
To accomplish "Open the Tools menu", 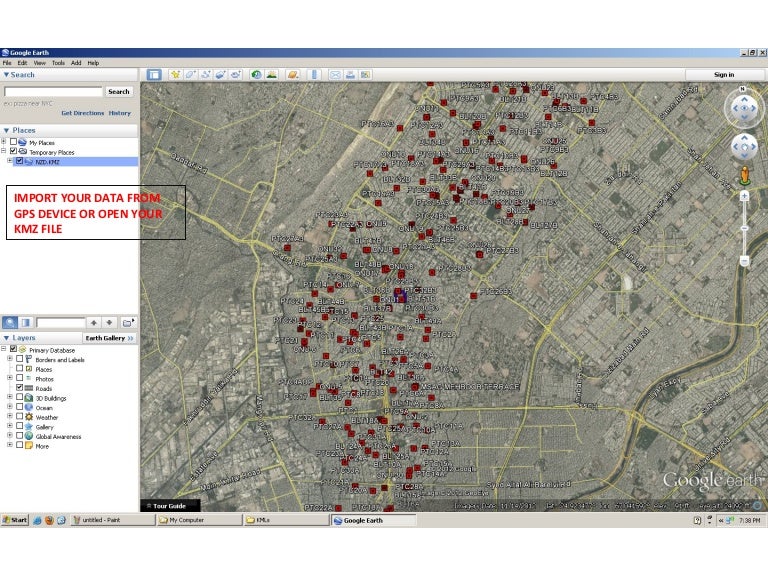I will [58, 63].
